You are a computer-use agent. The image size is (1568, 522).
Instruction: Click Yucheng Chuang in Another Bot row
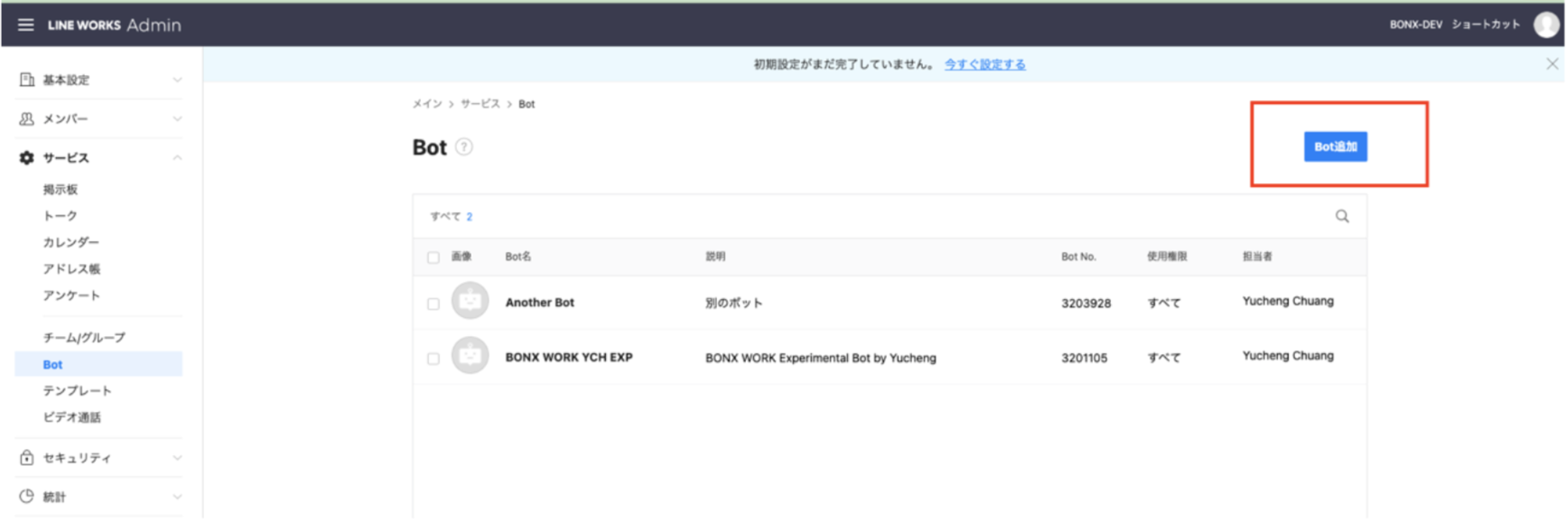(x=1287, y=301)
